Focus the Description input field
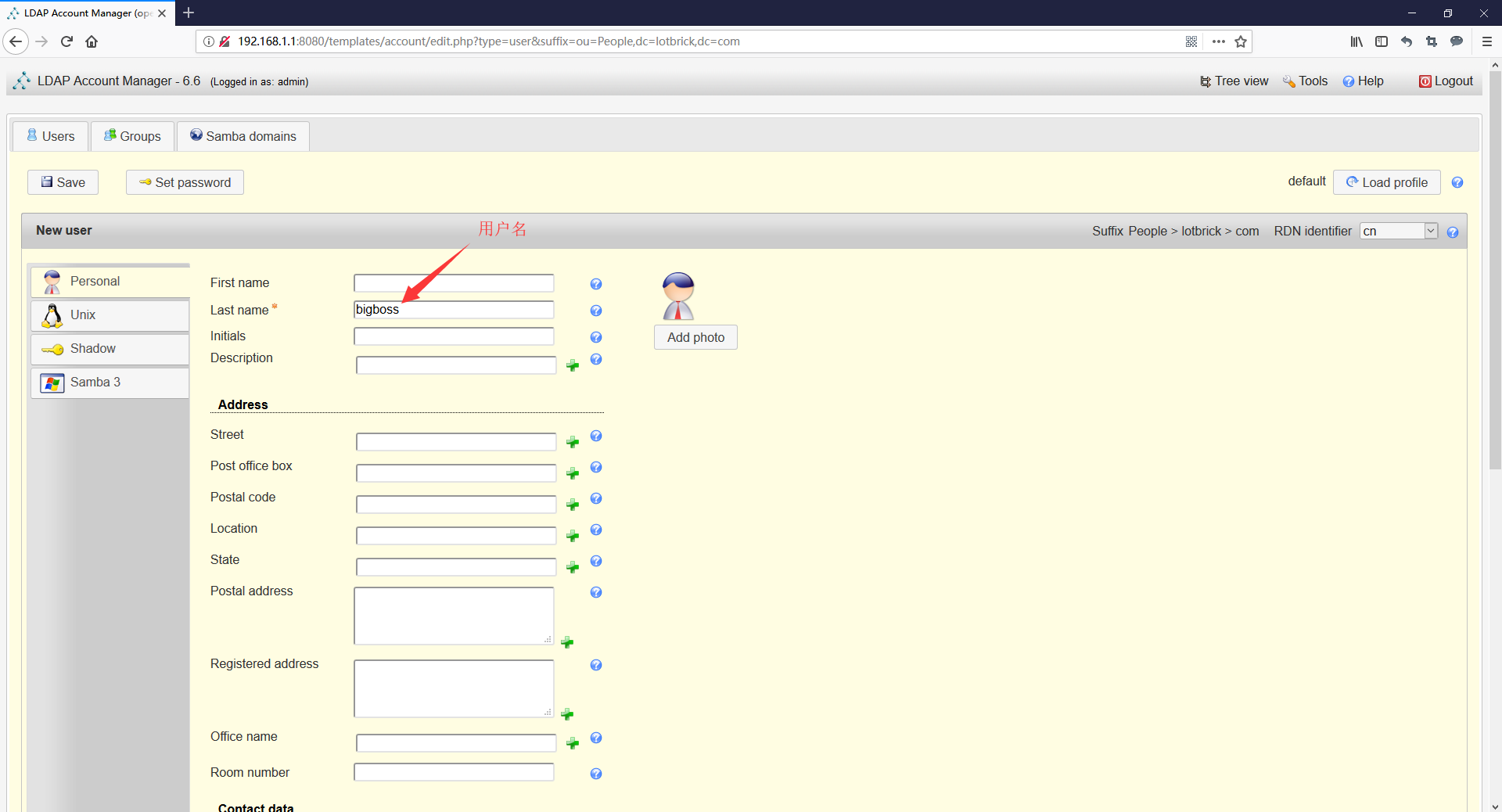The height and width of the screenshot is (812, 1502). click(x=456, y=365)
